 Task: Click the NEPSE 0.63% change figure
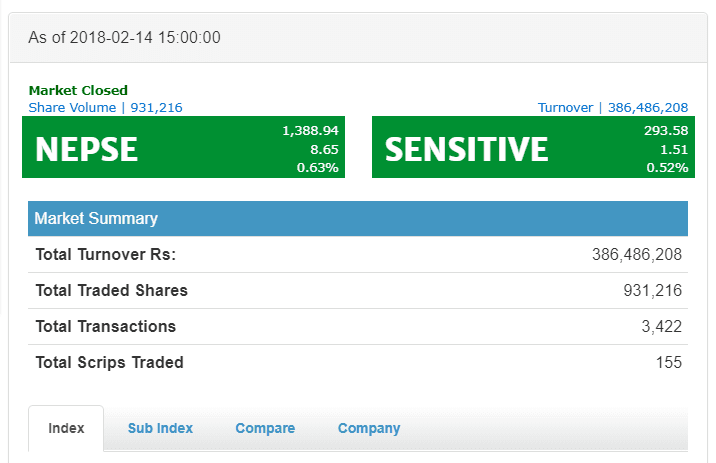coord(317,167)
